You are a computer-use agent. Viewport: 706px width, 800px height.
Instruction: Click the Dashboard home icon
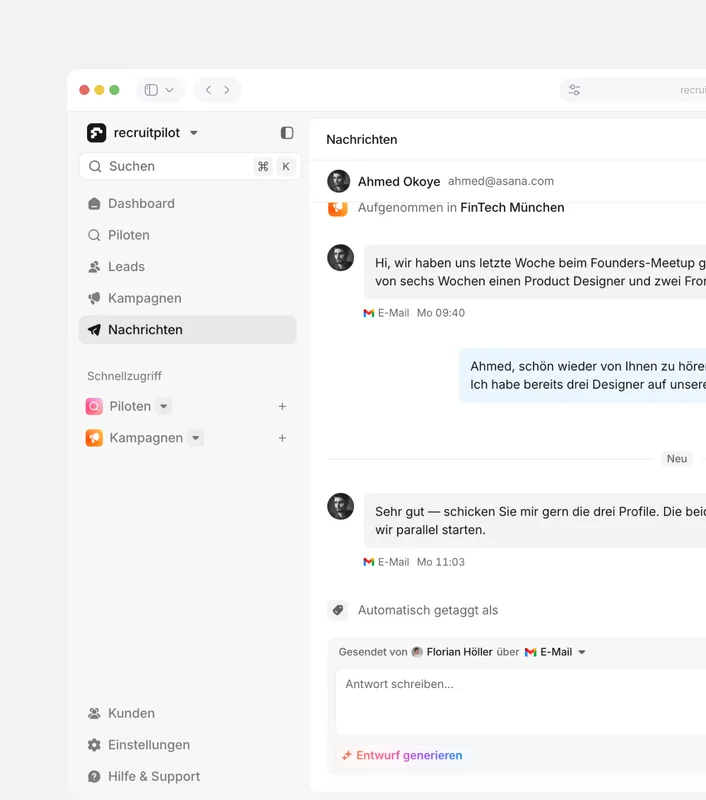94,204
